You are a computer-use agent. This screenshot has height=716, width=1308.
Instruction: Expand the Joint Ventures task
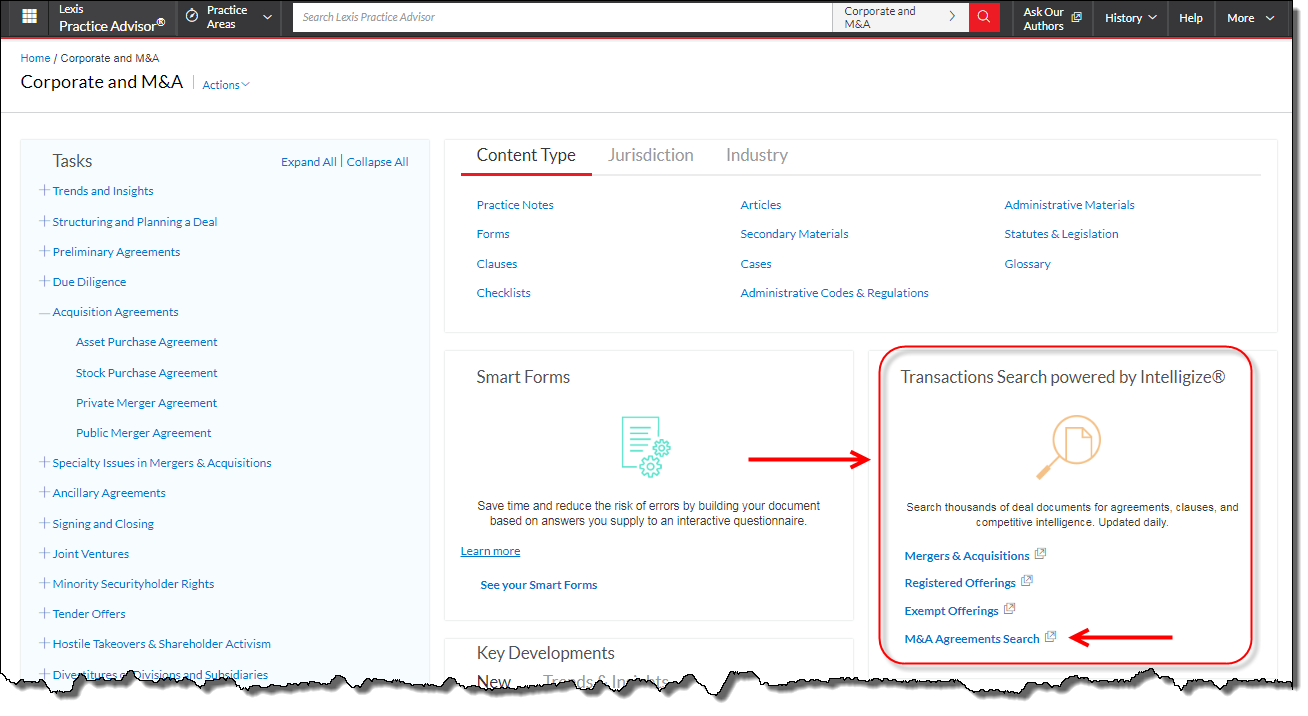click(44, 553)
